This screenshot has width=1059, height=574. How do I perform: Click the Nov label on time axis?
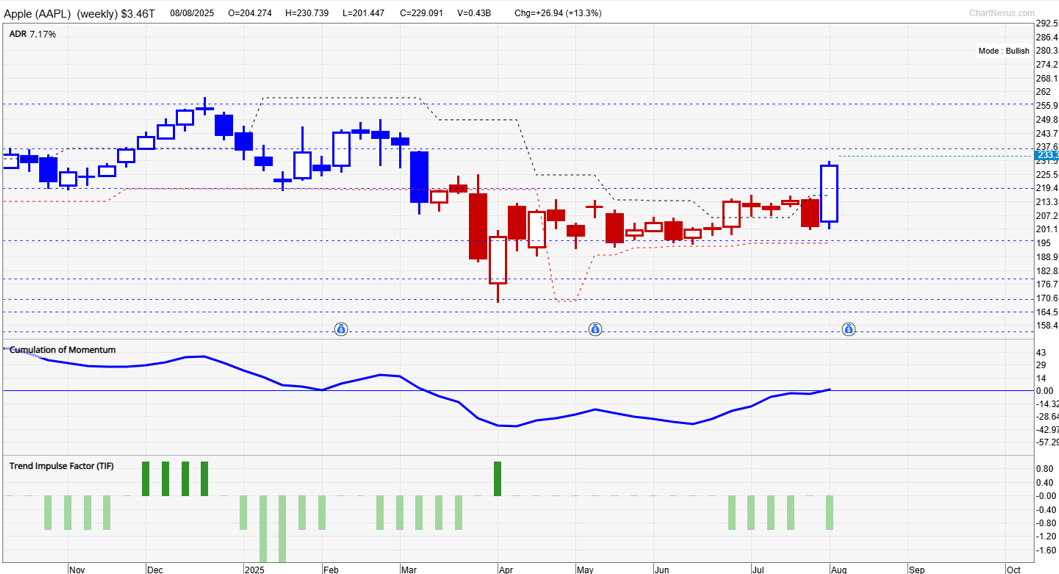pyautogui.click(x=77, y=569)
